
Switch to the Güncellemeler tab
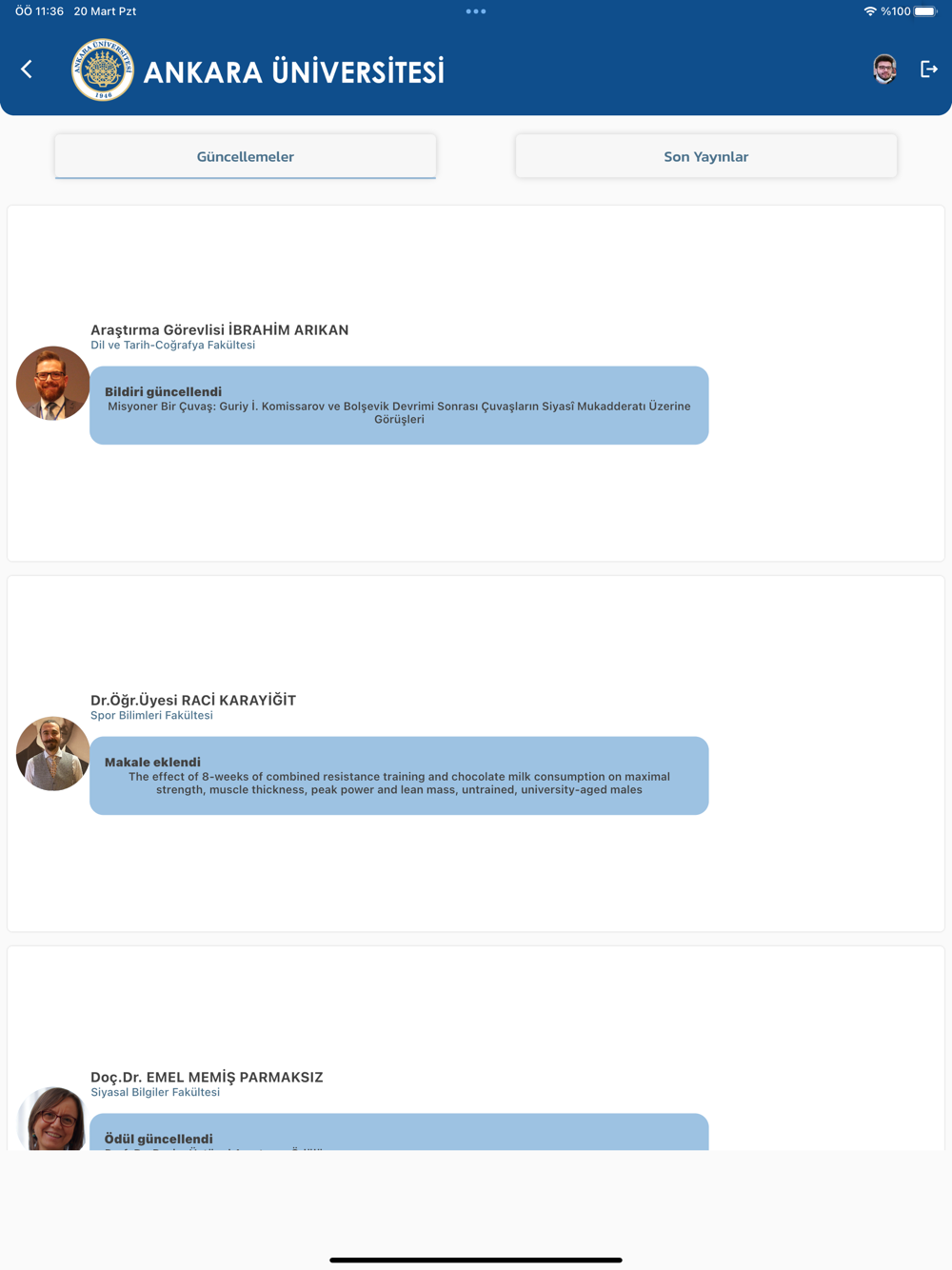[246, 156]
